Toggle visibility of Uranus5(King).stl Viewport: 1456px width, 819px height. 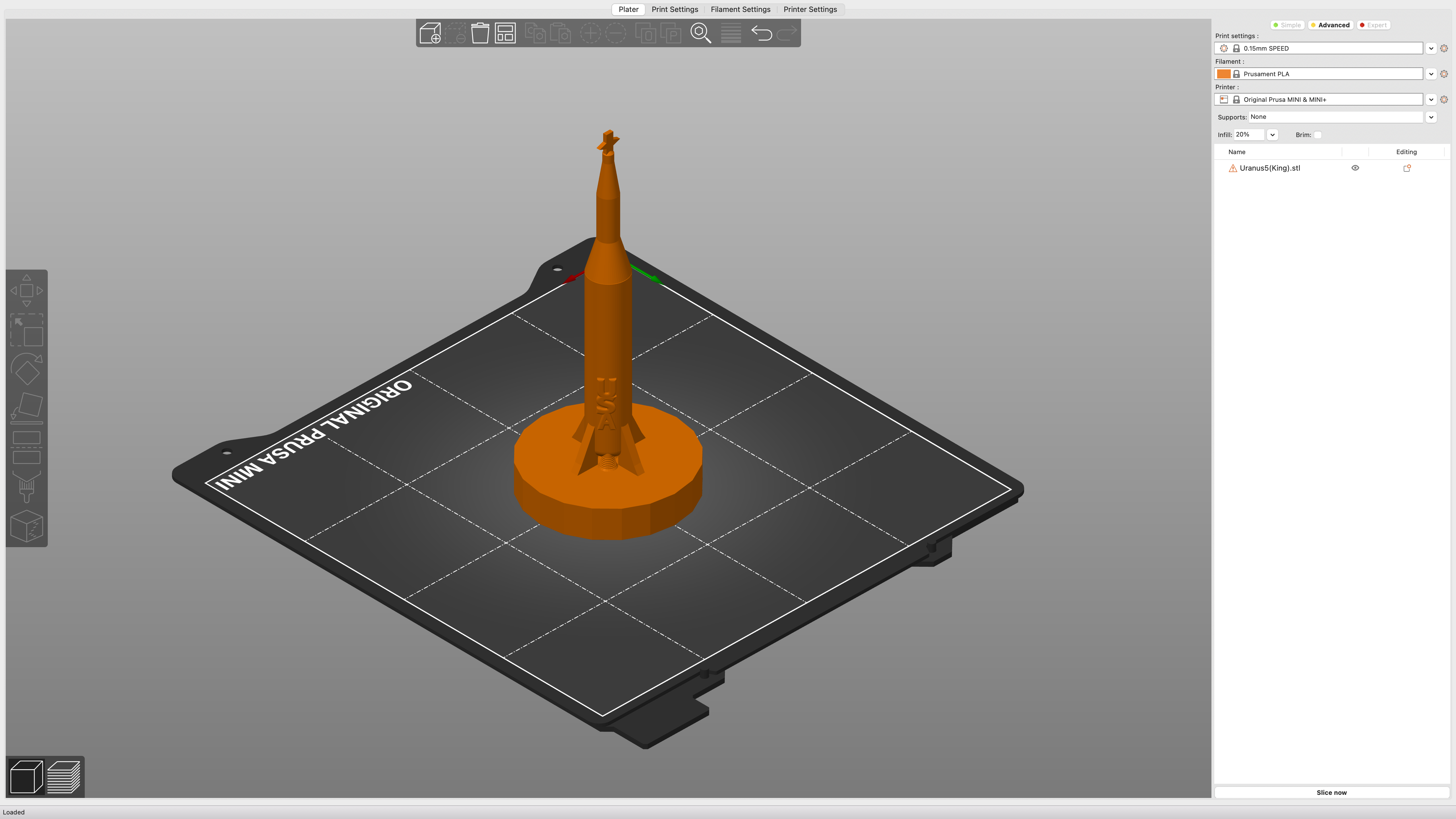[1355, 168]
